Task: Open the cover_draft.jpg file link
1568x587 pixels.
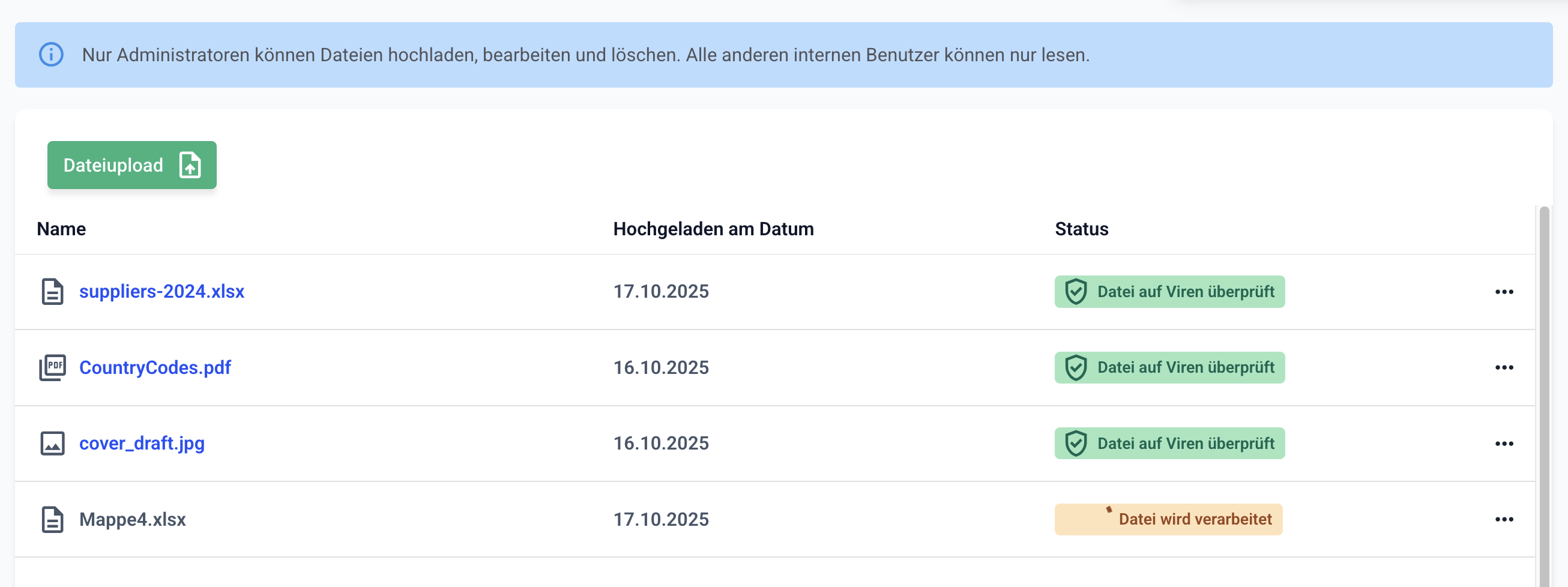Action: pyautogui.click(x=142, y=444)
